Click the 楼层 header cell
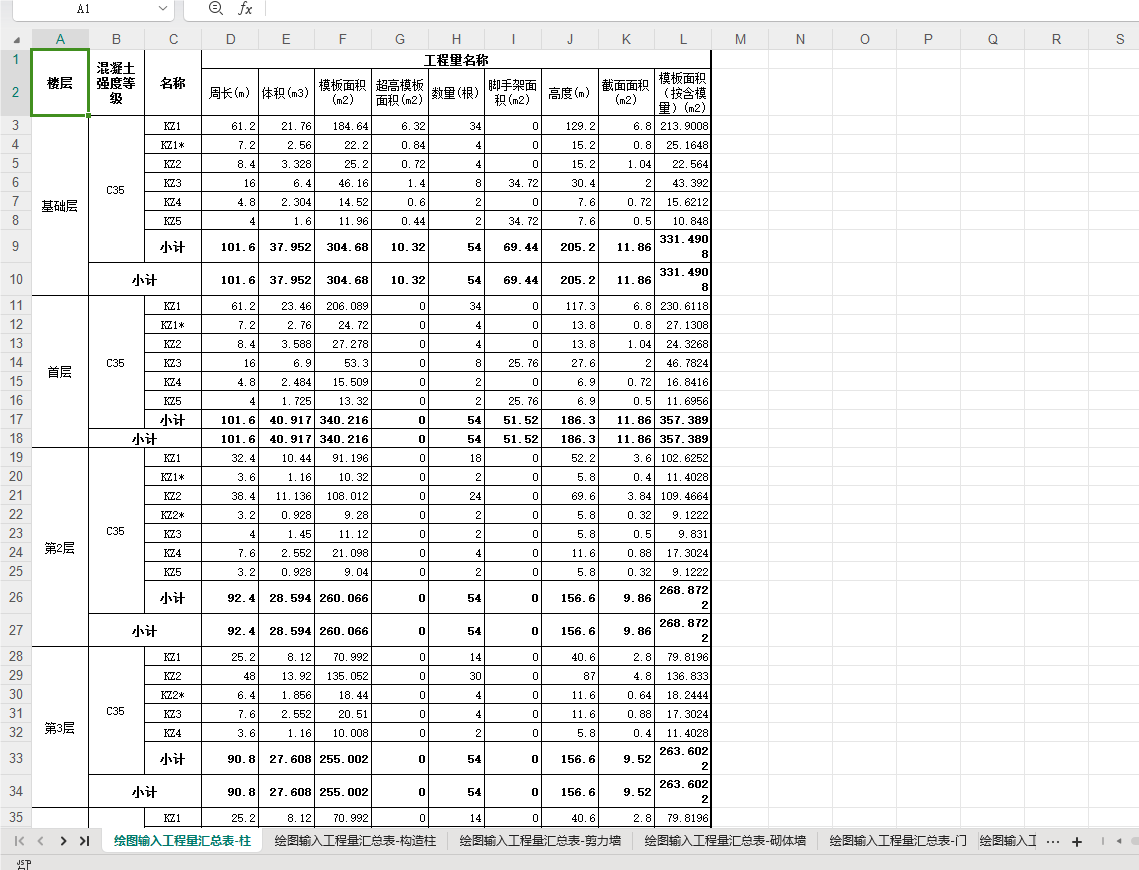This screenshot has height=870, width=1139. (60, 83)
